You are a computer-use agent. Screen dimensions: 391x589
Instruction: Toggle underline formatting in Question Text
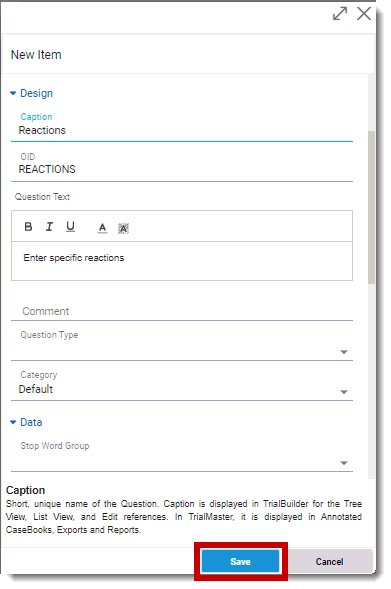[x=70, y=227]
